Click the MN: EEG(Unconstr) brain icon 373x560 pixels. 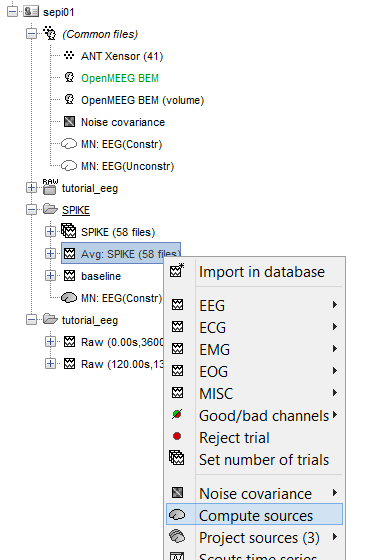tap(69, 166)
